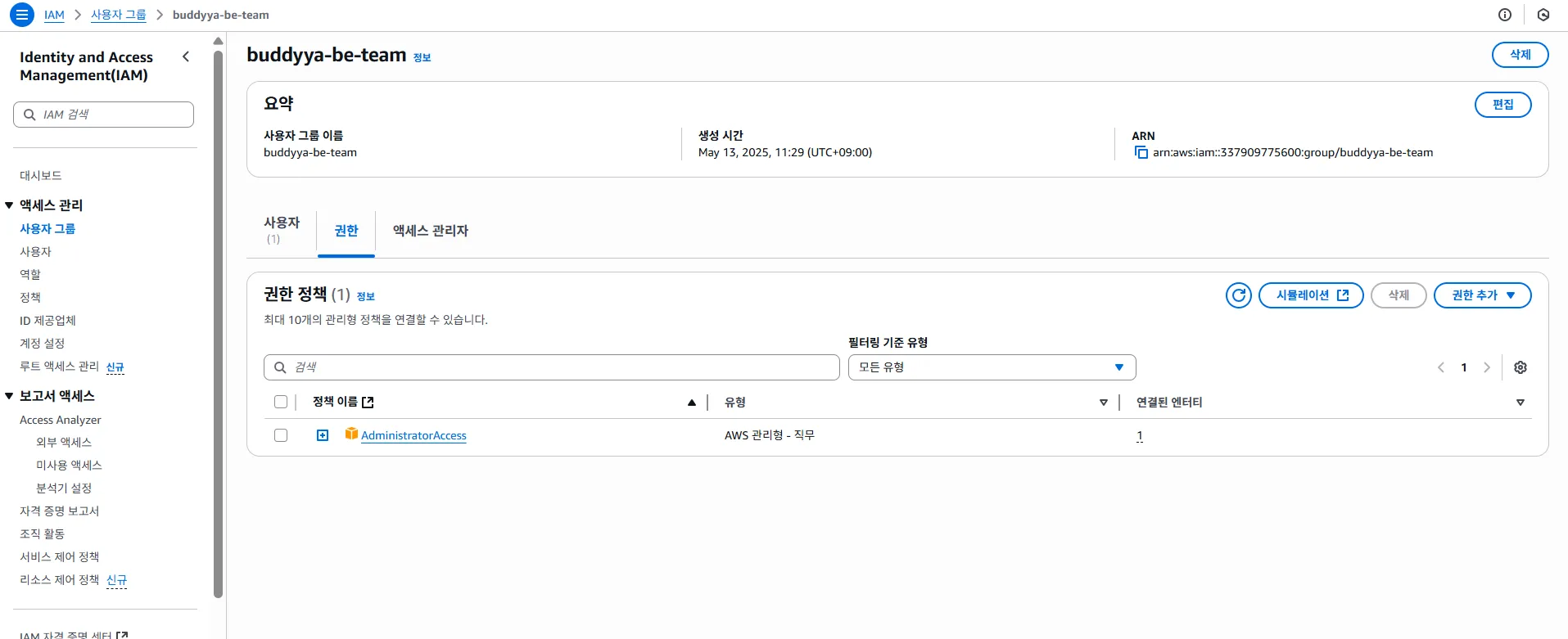This screenshot has width=1568, height=639.
Task: Open 서비스 제어 정책 in the sidebar
Action: 59,557
